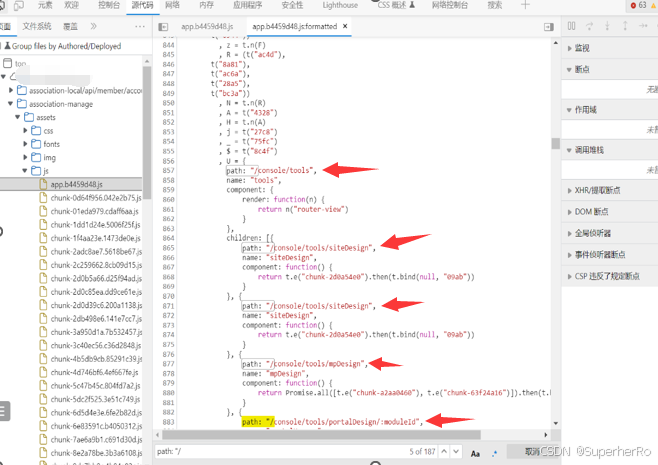Click the error count badge showing 63
This screenshot has height=465, width=658.
click(638, 5)
